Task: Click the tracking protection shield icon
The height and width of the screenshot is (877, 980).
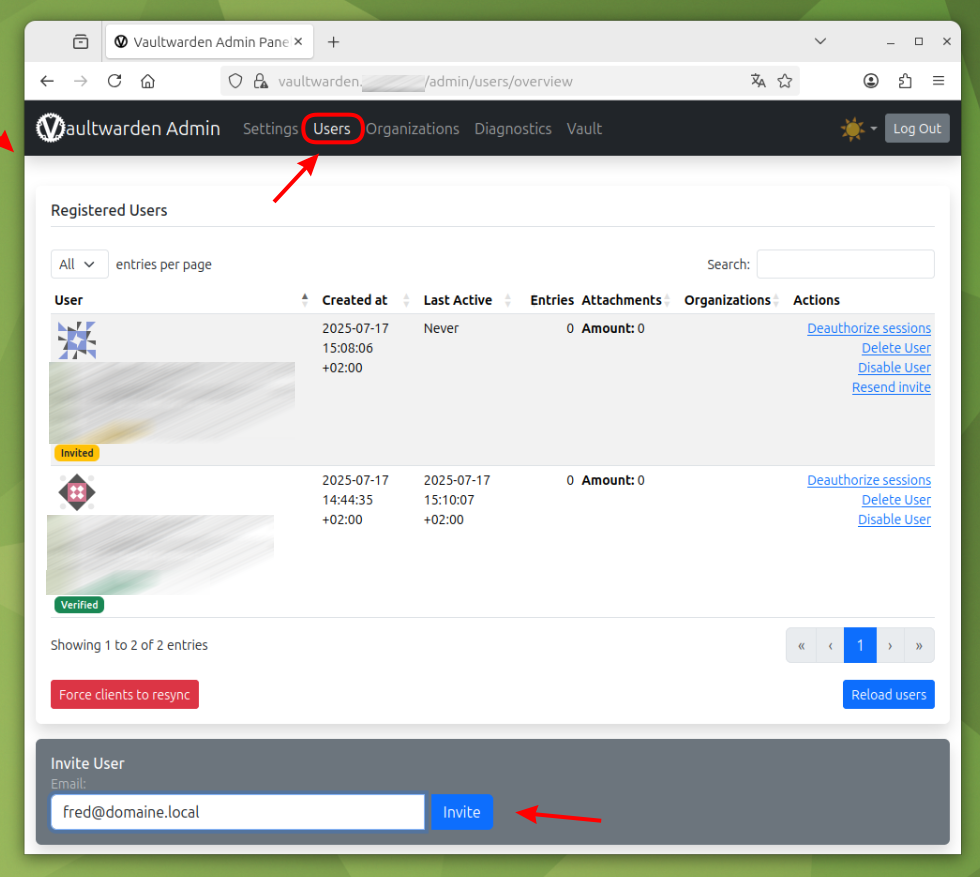Action: click(235, 81)
